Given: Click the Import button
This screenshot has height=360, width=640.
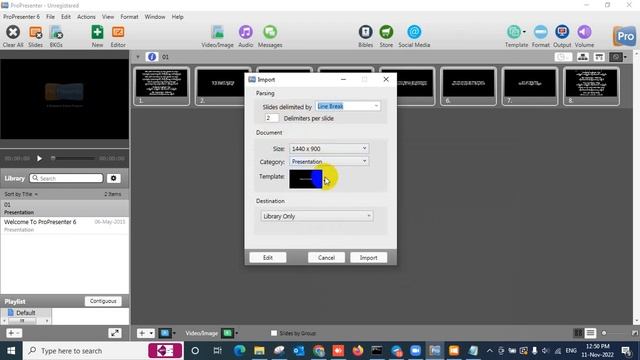Looking at the screenshot, I should 368,258.
